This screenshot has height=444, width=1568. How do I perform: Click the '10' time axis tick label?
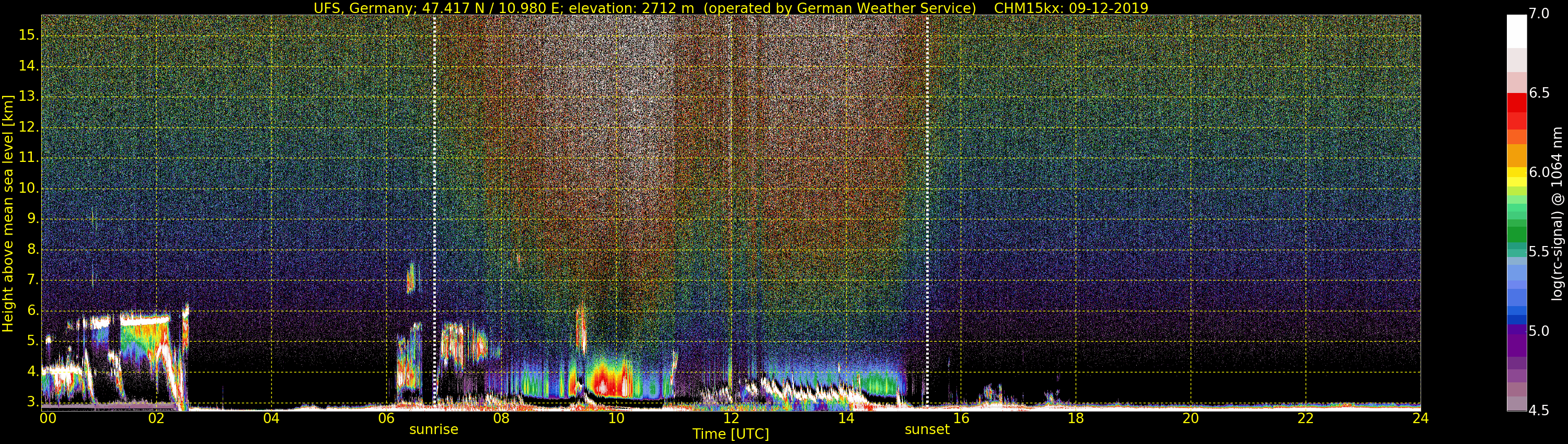616,418
